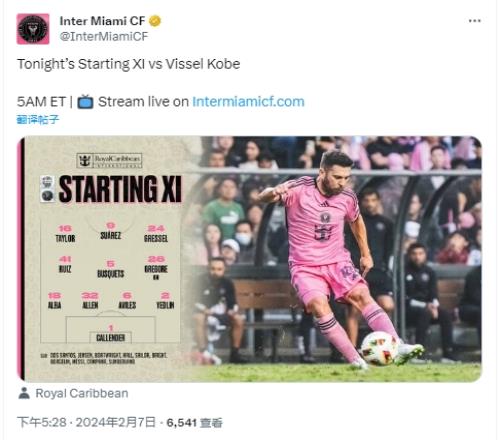500x440 pixels.
Task: Open the Inter Miami CF profile avatar
Action: coord(33,29)
